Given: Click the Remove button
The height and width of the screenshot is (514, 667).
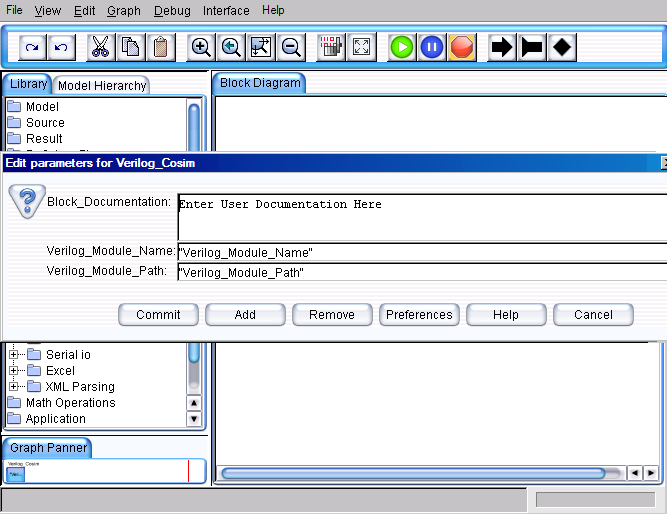Looking at the screenshot, I should 332,314.
